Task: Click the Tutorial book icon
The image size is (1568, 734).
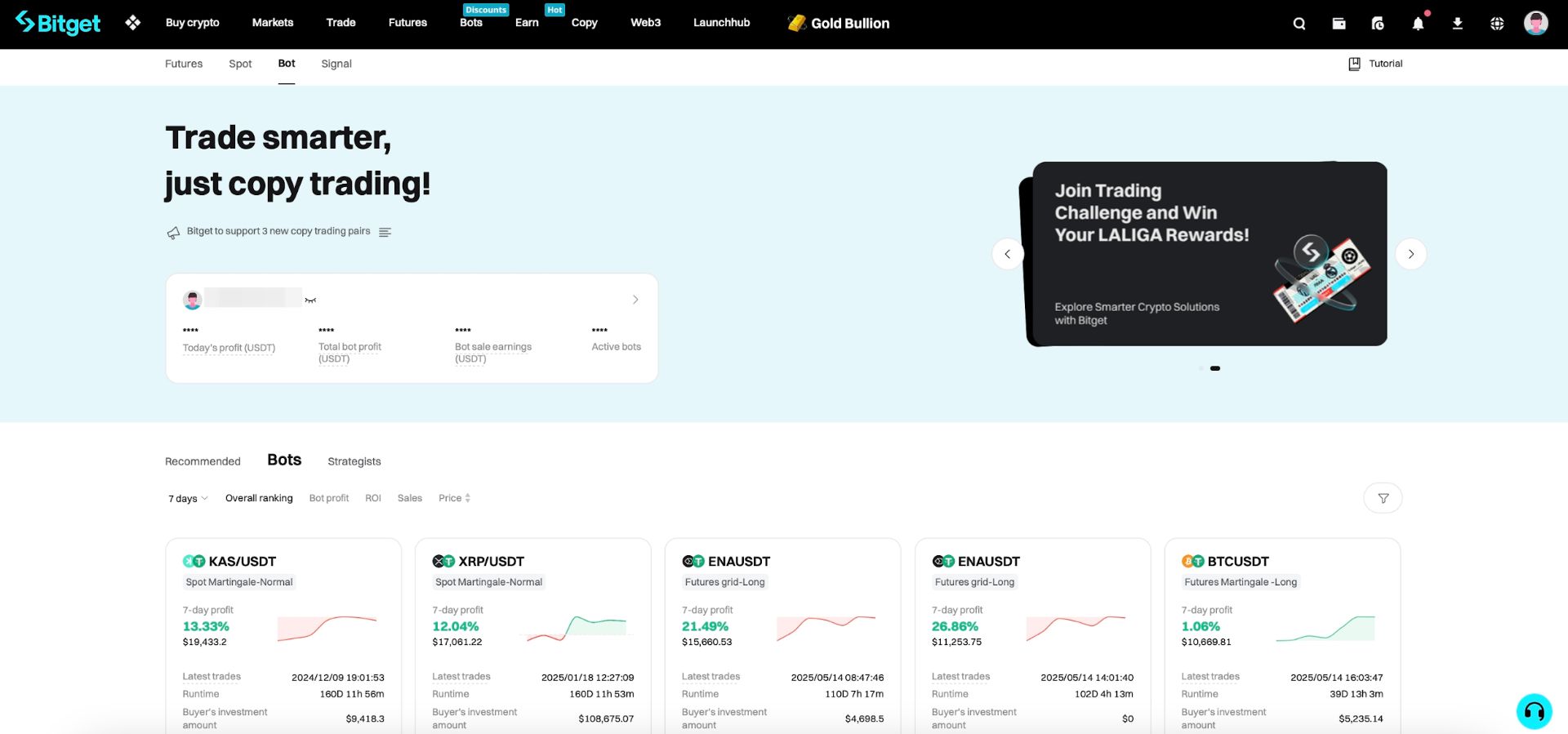Action: [1354, 64]
